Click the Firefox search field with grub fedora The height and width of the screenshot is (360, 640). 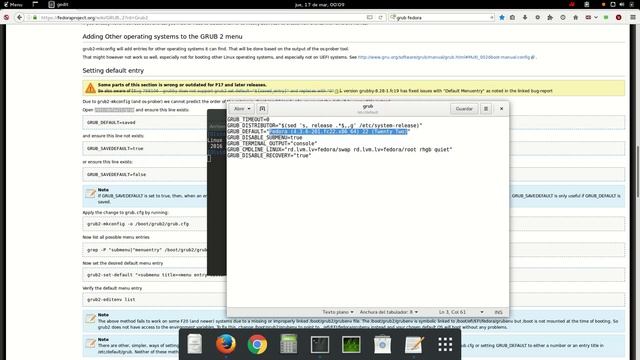click(x=442, y=18)
